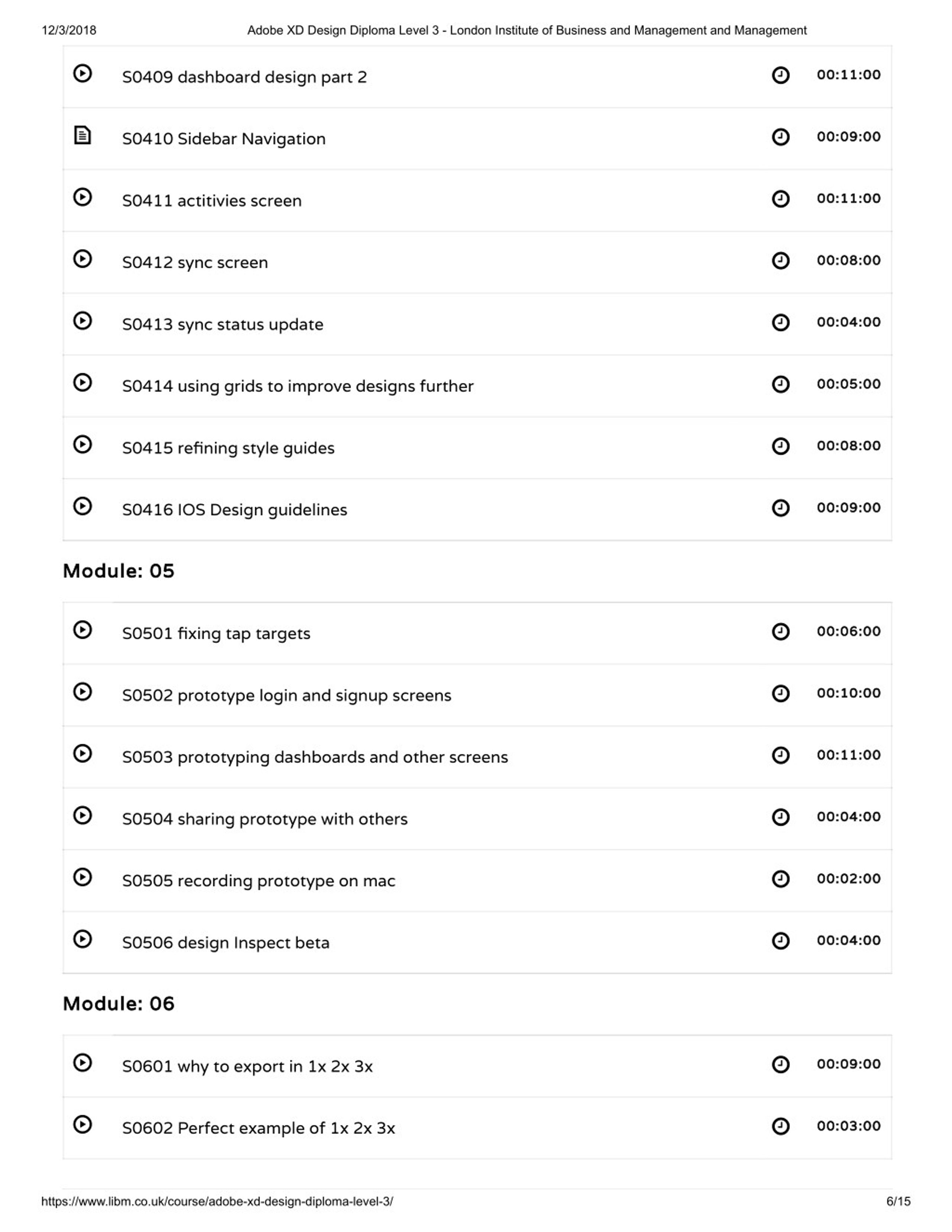Select the Module: 05 heading
The image size is (952, 1232).
point(118,571)
